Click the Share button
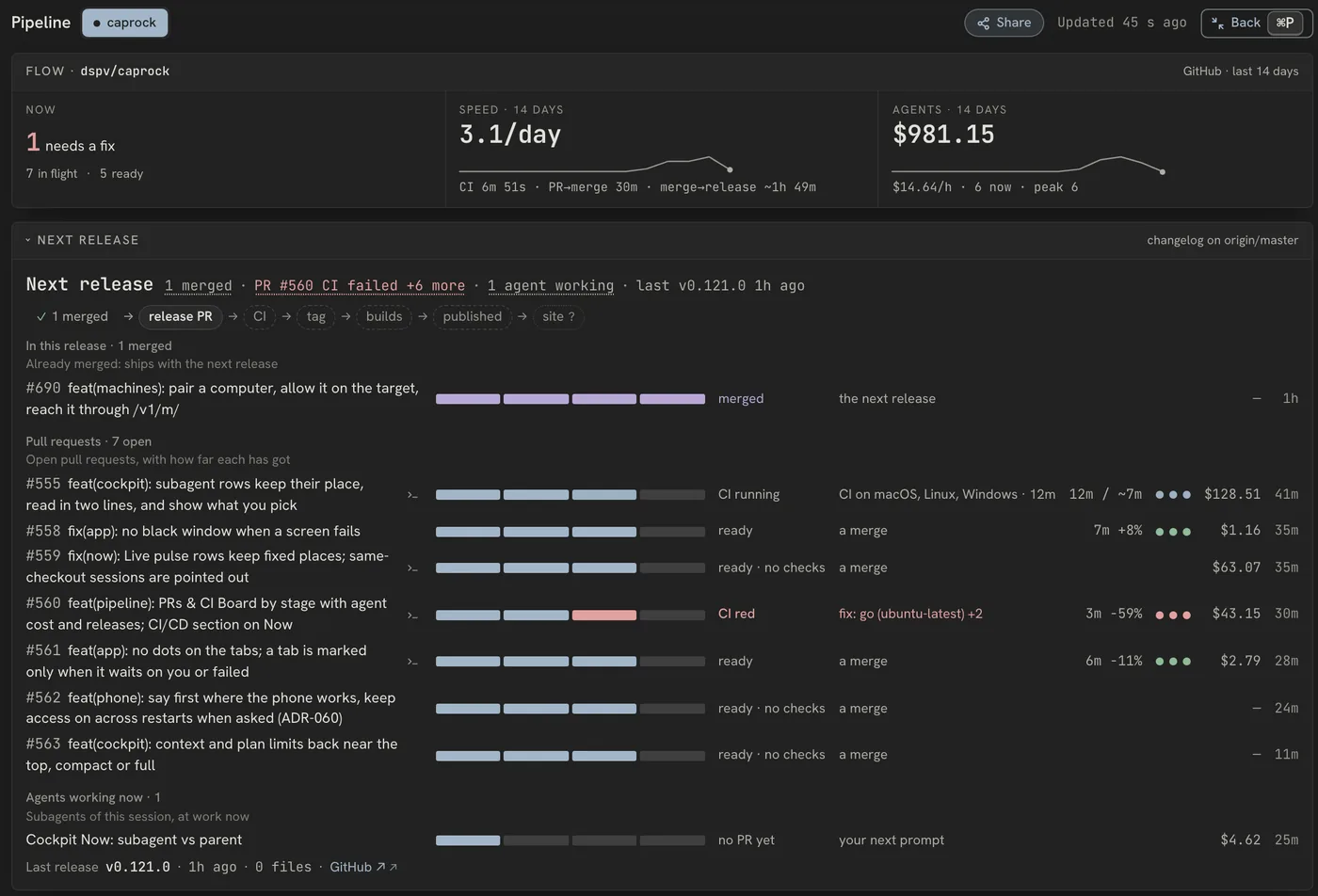Viewport: 1318px width, 896px height. pyautogui.click(x=1004, y=23)
